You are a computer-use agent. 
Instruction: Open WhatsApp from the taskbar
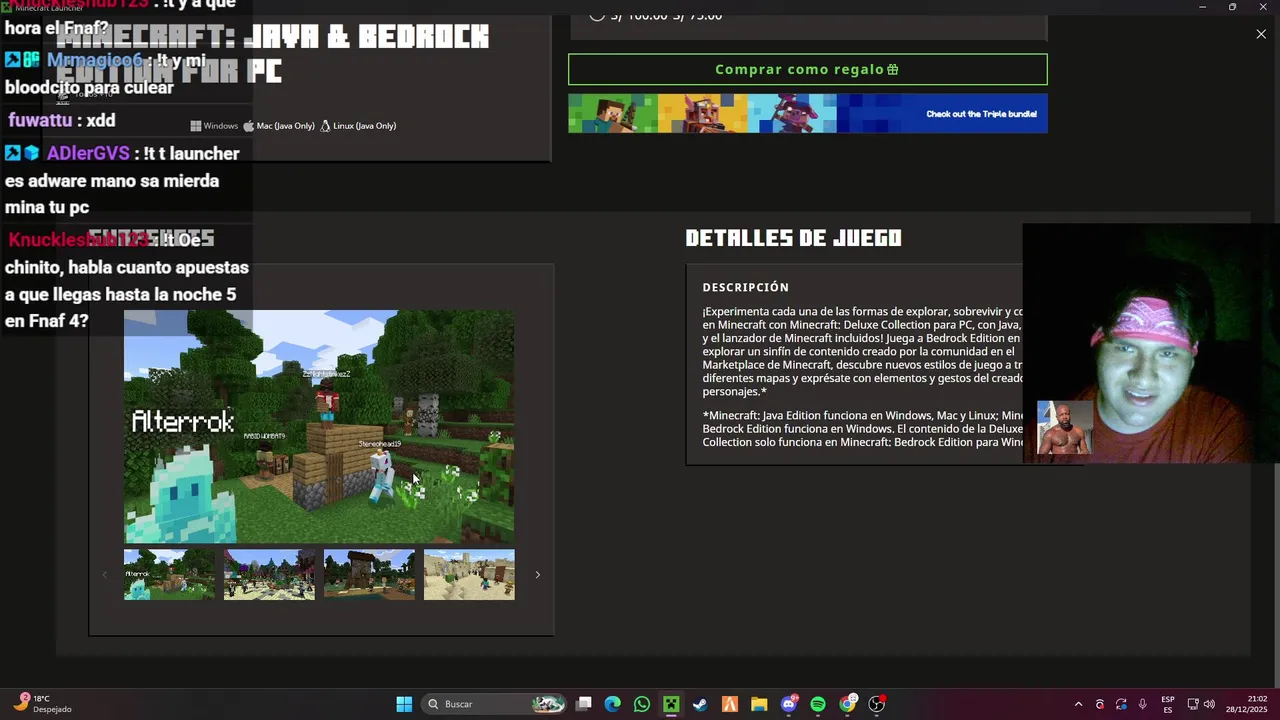(642, 704)
